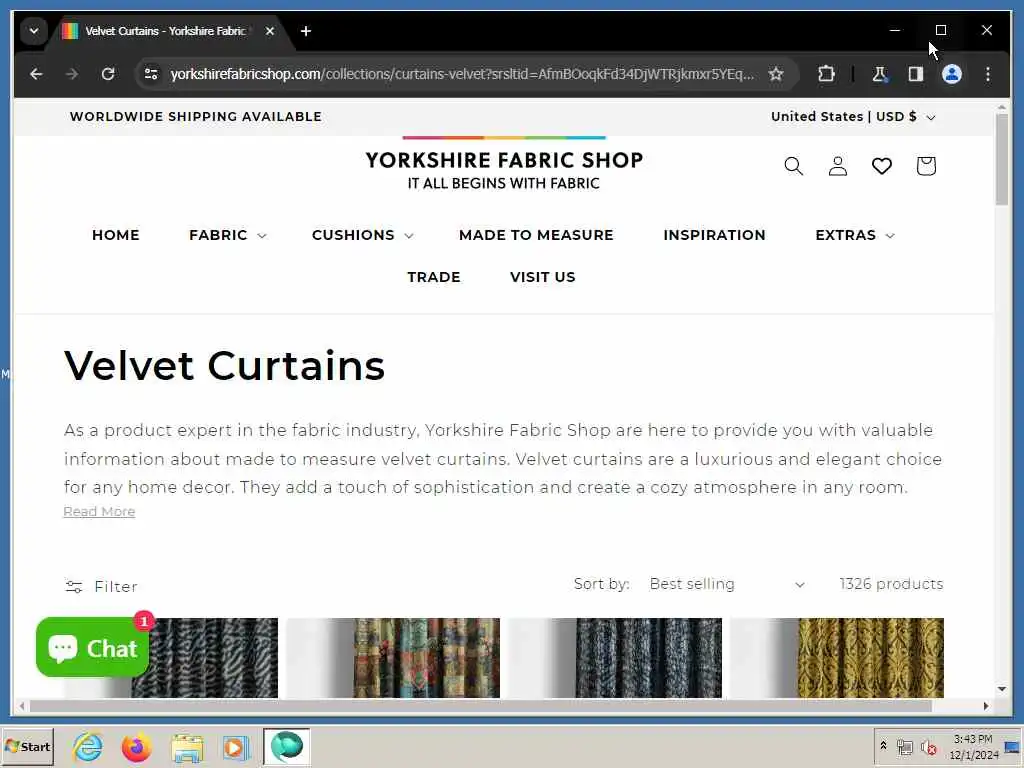
Task: Open the File Explorer taskbar icon
Action: (x=187, y=746)
